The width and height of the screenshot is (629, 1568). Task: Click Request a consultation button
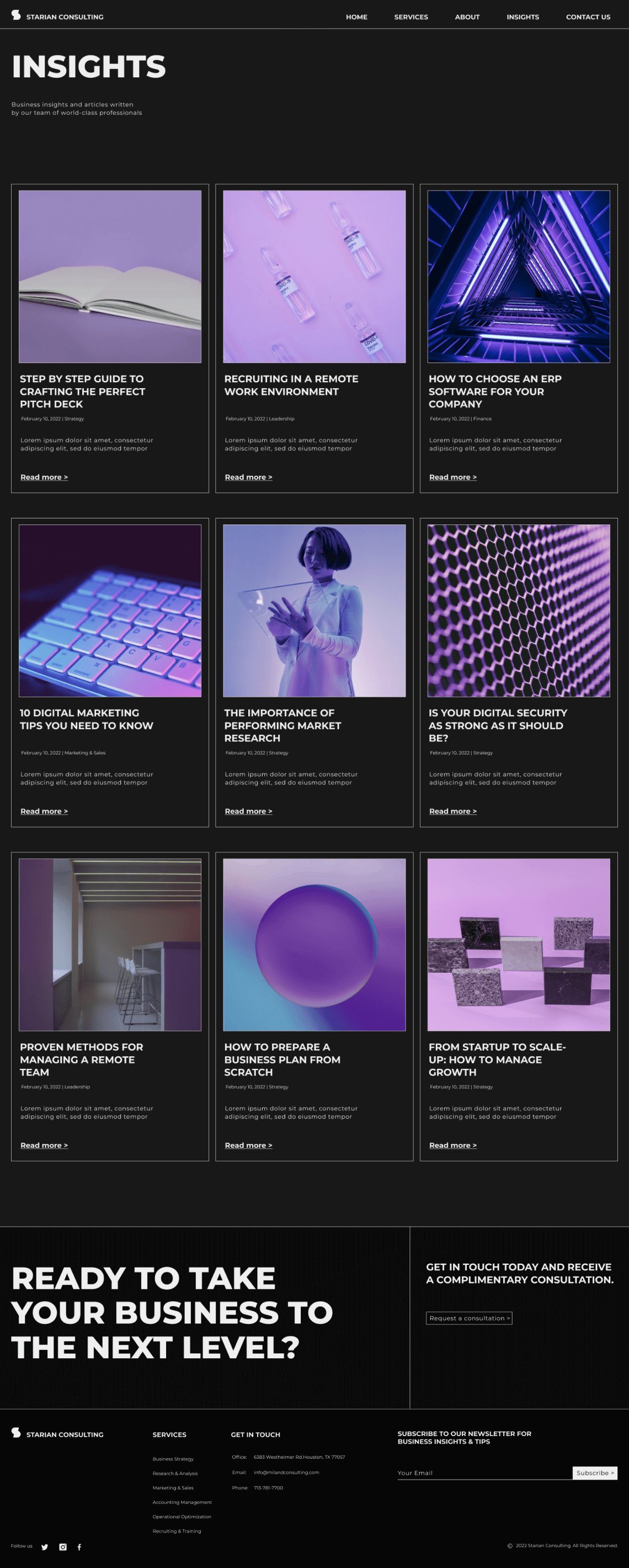pos(469,1318)
